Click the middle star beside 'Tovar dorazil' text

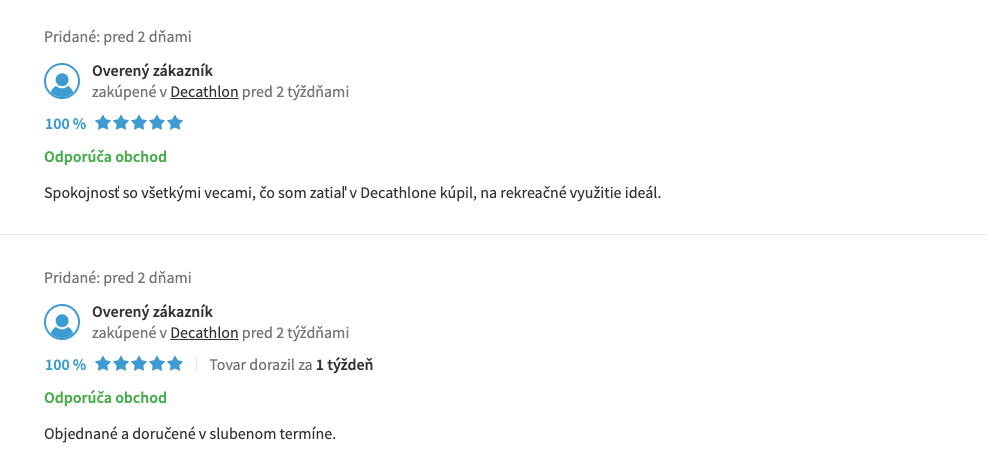[139, 364]
